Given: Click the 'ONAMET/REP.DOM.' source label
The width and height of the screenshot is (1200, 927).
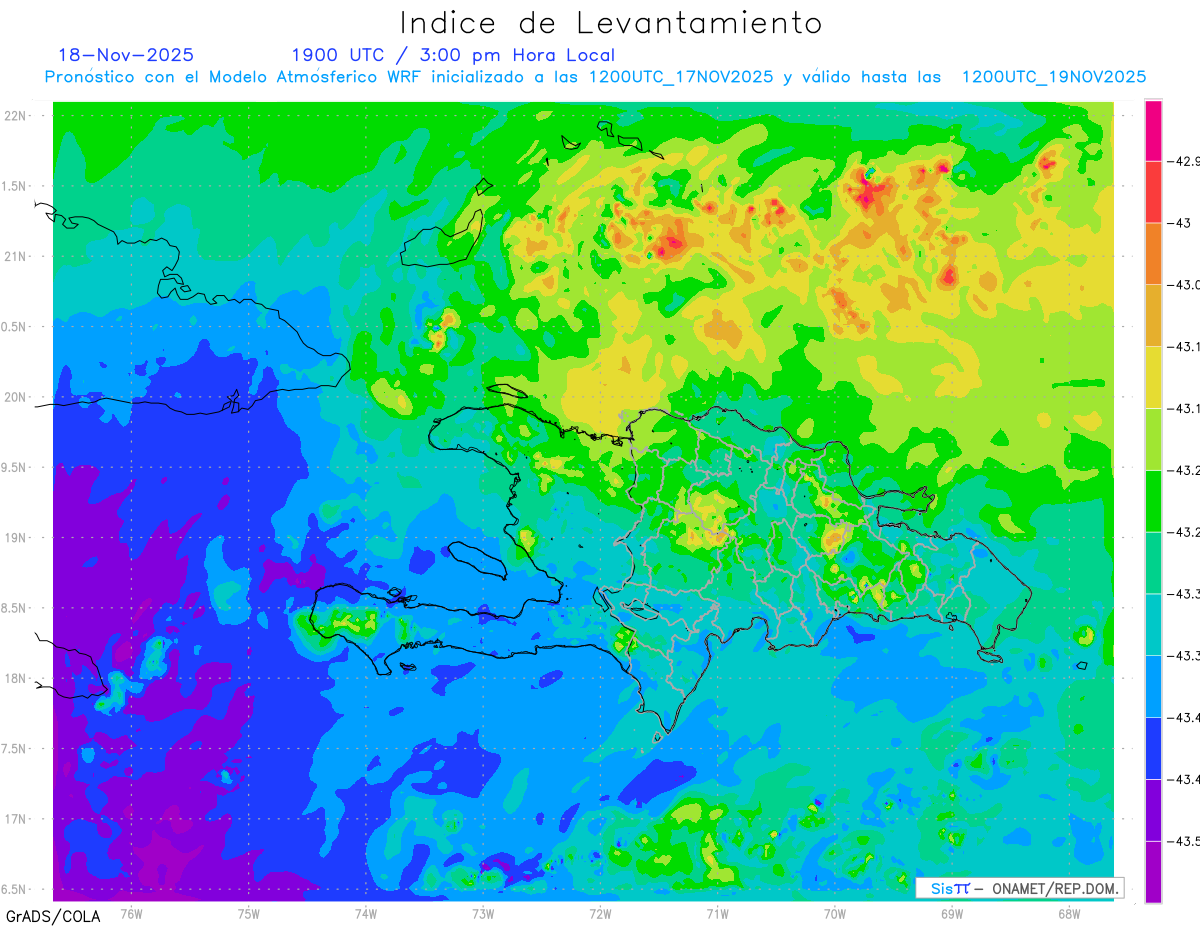Looking at the screenshot, I should click(x=1054, y=888).
